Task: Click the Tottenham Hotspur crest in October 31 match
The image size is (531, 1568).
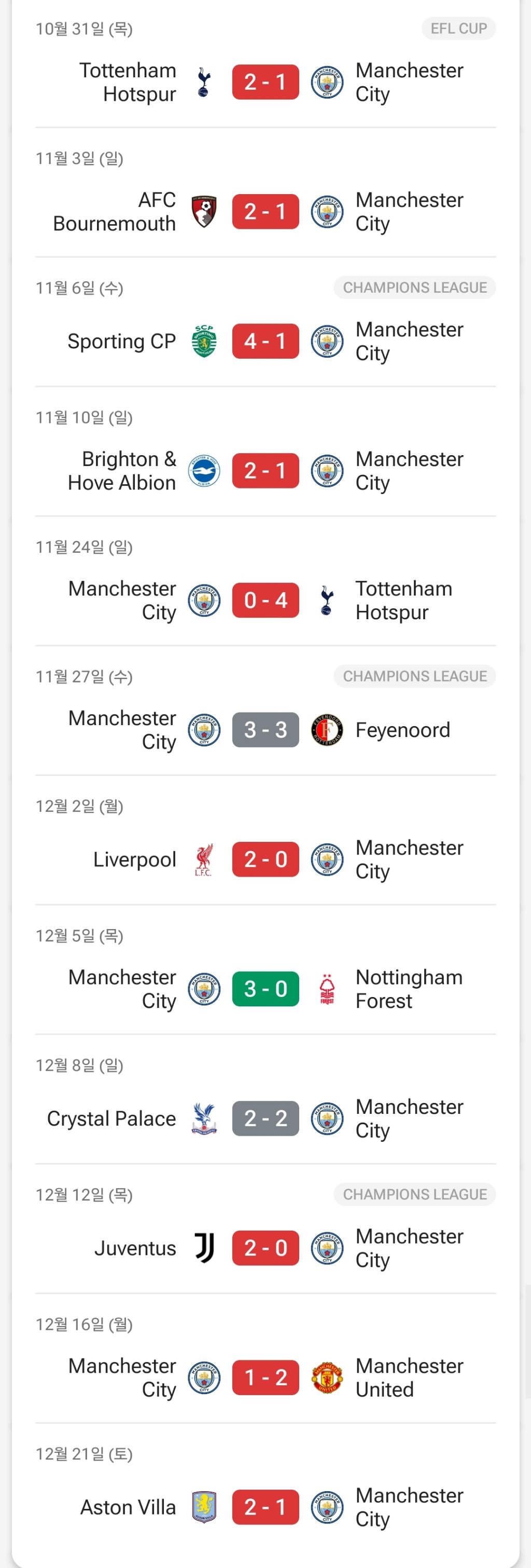Action: tap(204, 82)
